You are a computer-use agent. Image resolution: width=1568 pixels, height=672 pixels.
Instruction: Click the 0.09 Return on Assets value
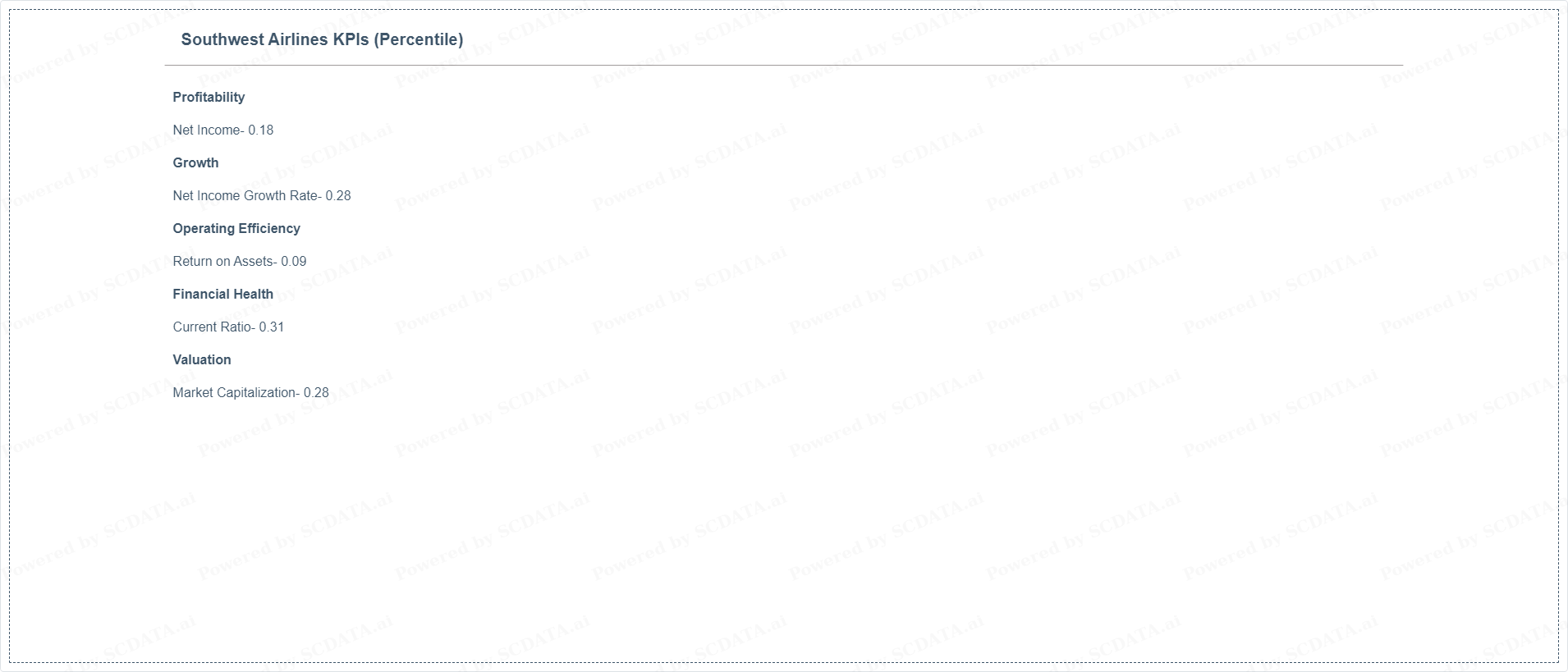[294, 261]
